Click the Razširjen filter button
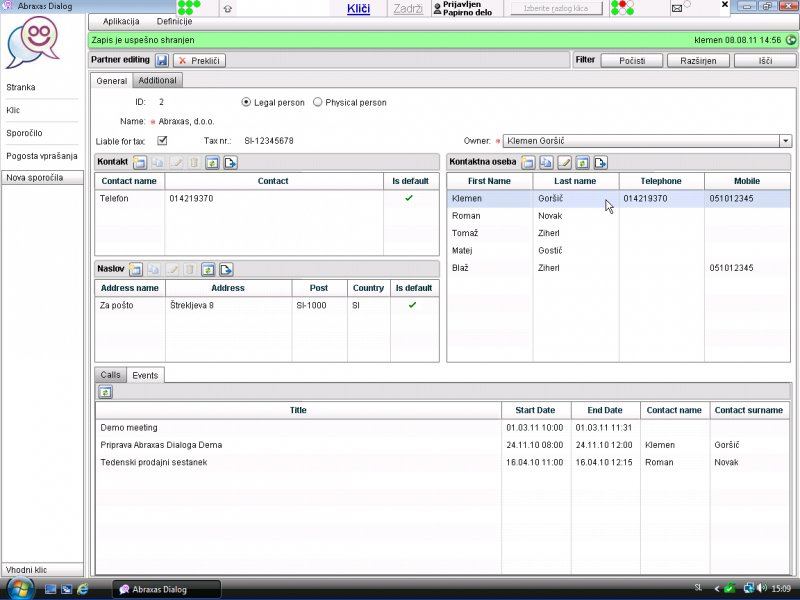 click(698, 61)
